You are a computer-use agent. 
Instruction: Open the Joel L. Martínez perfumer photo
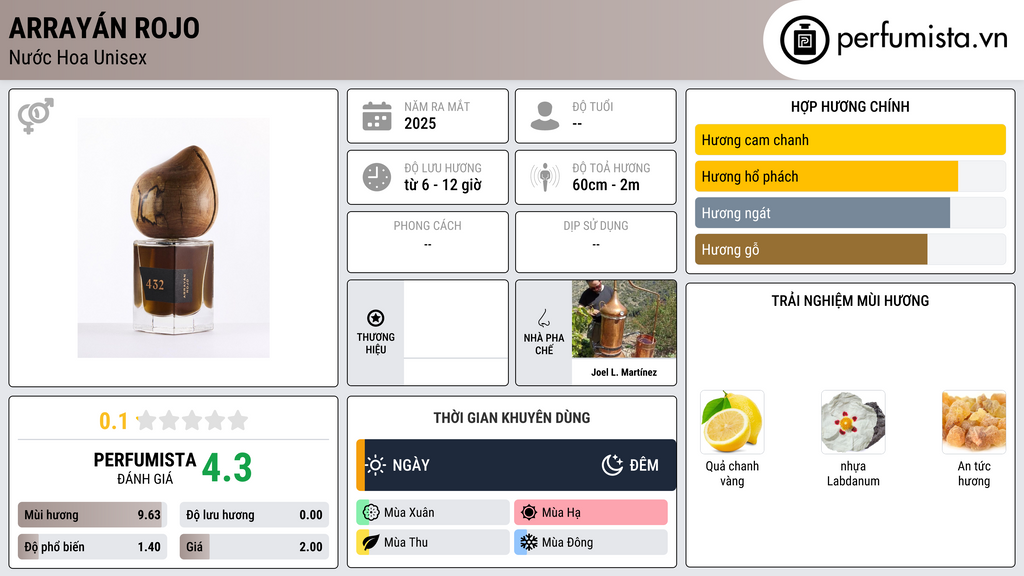624,319
